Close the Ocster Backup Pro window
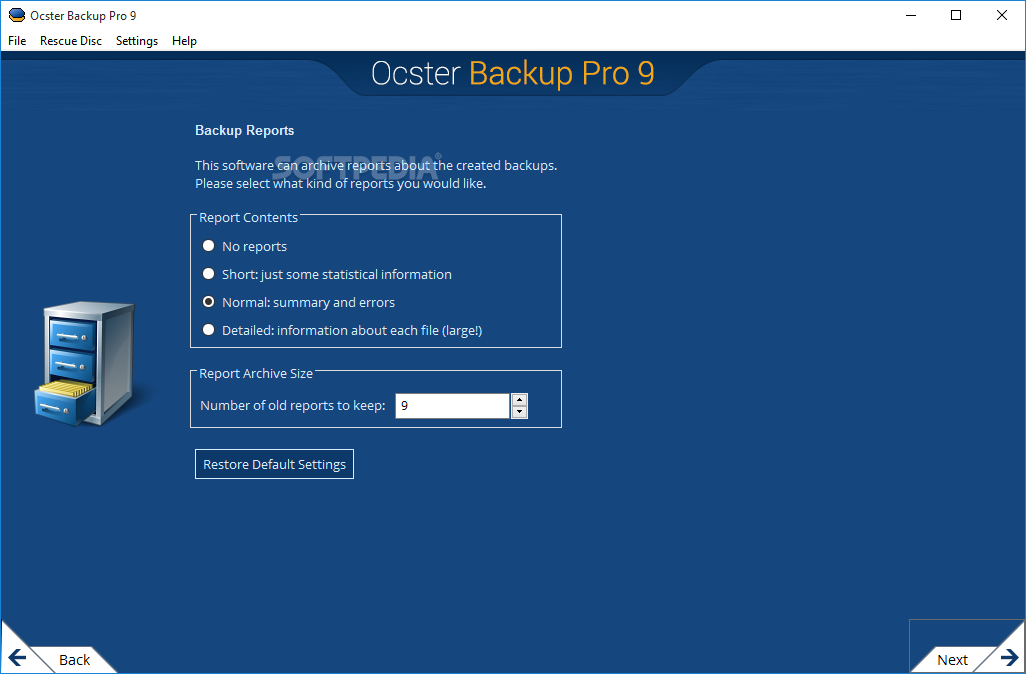Screen dimensions: 1026x674 point(1002,15)
